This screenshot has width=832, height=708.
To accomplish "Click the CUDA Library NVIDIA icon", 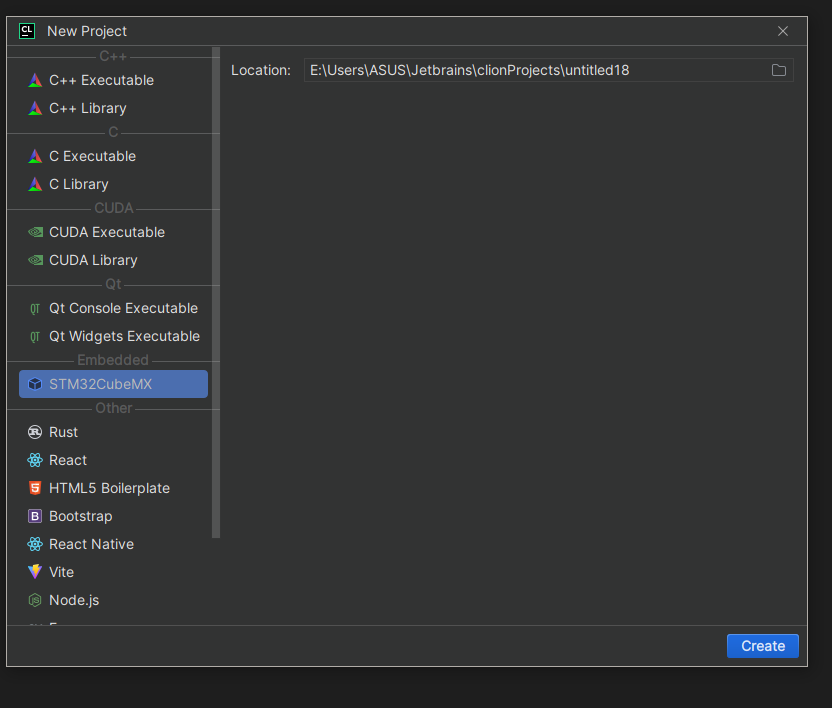I will [x=35, y=260].
